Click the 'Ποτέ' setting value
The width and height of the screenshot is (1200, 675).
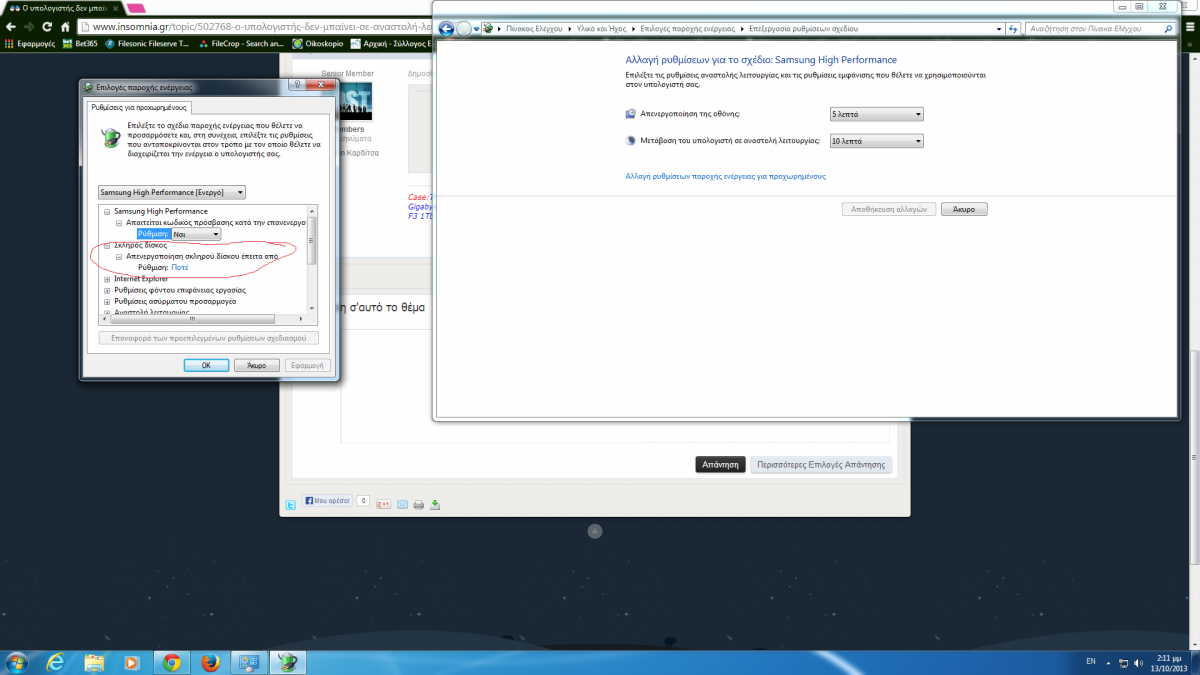tap(179, 268)
